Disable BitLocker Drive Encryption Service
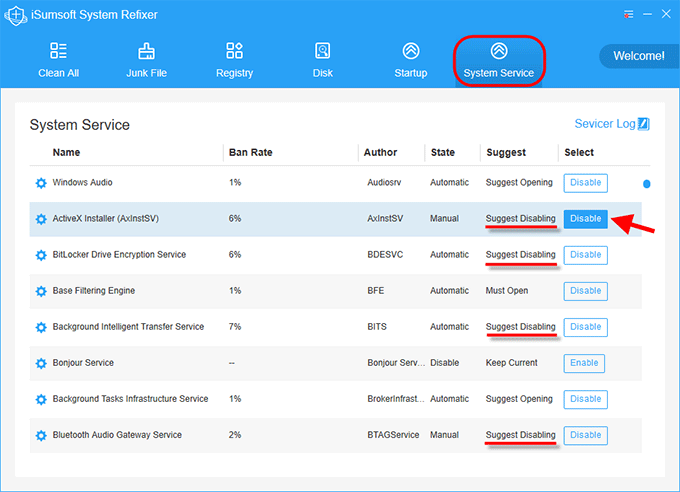This screenshot has height=492, width=680. [585, 255]
